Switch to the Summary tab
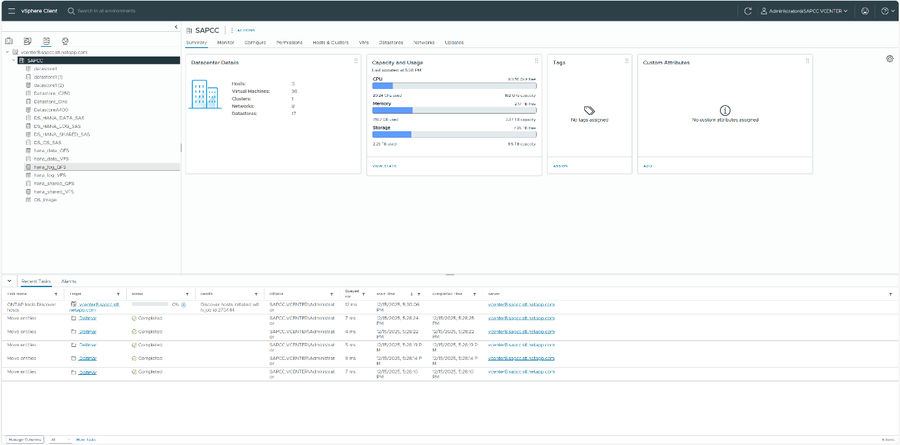 tap(196, 42)
